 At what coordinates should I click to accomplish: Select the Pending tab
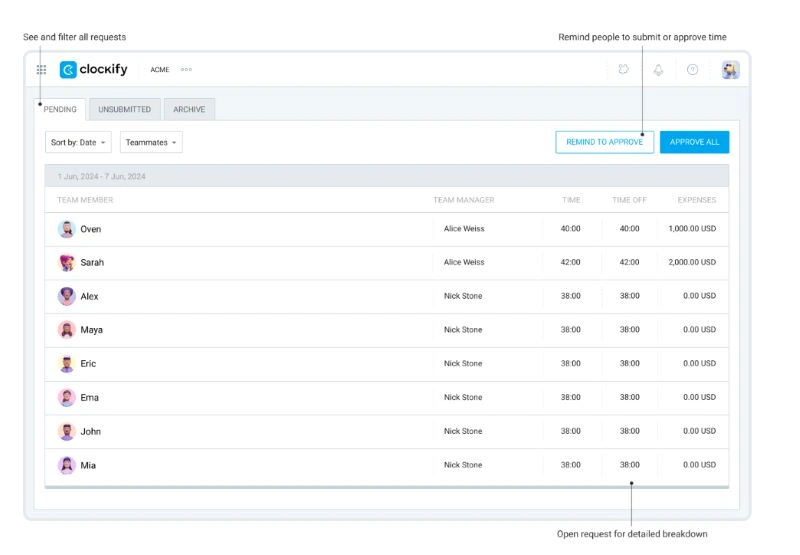click(61, 110)
